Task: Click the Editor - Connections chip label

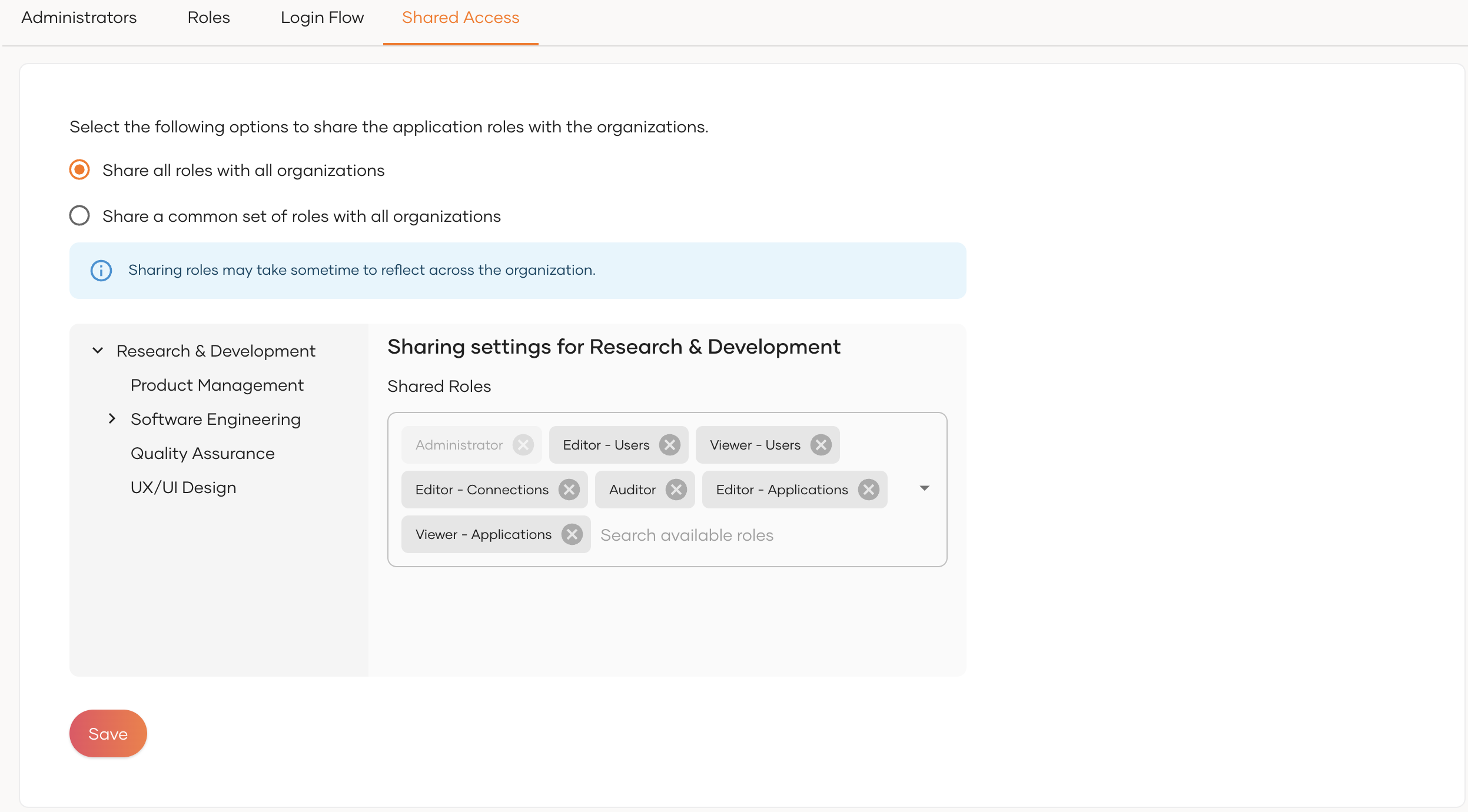Action: click(482, 490)
